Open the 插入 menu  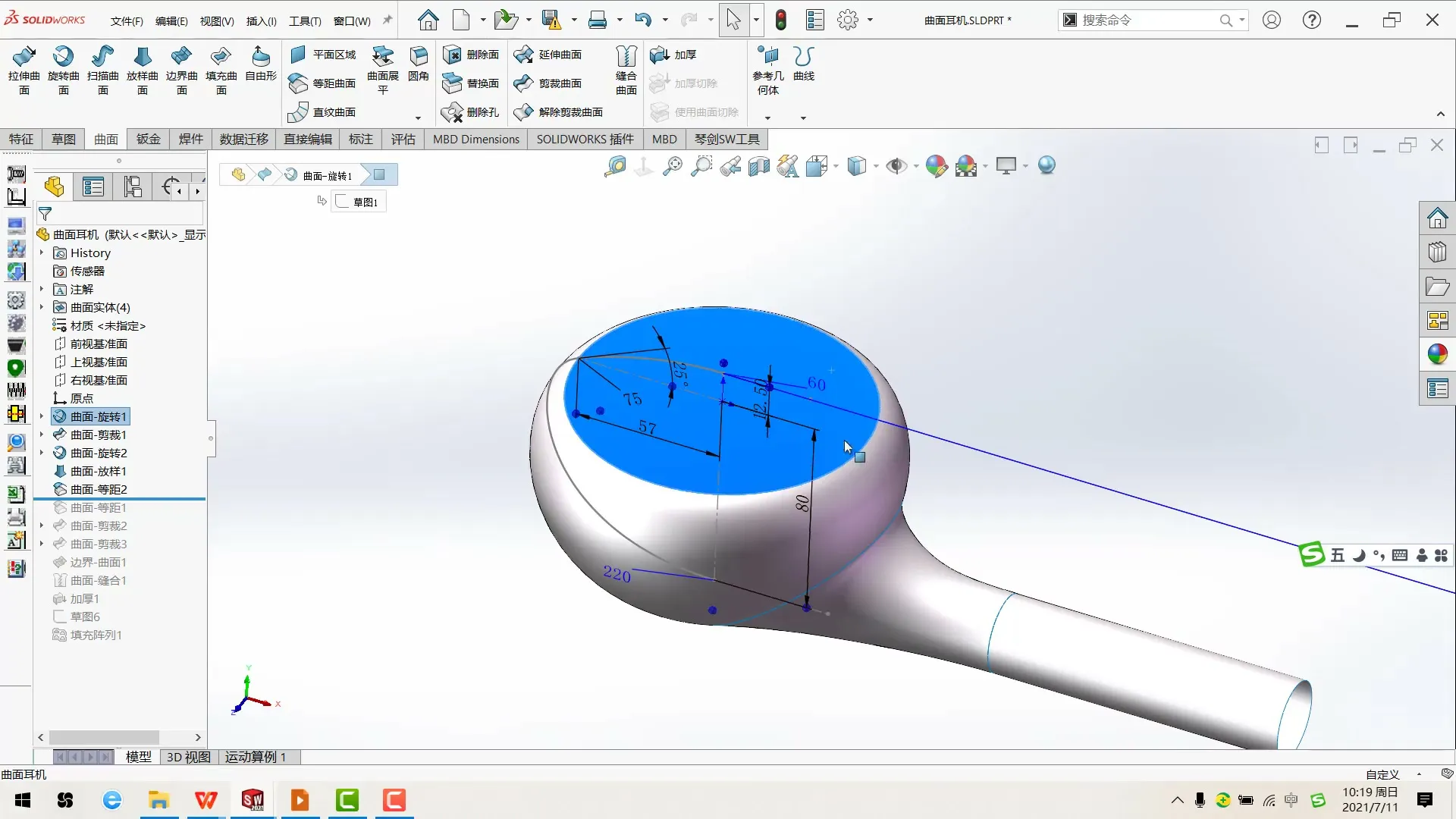click(x=261, y=20)
